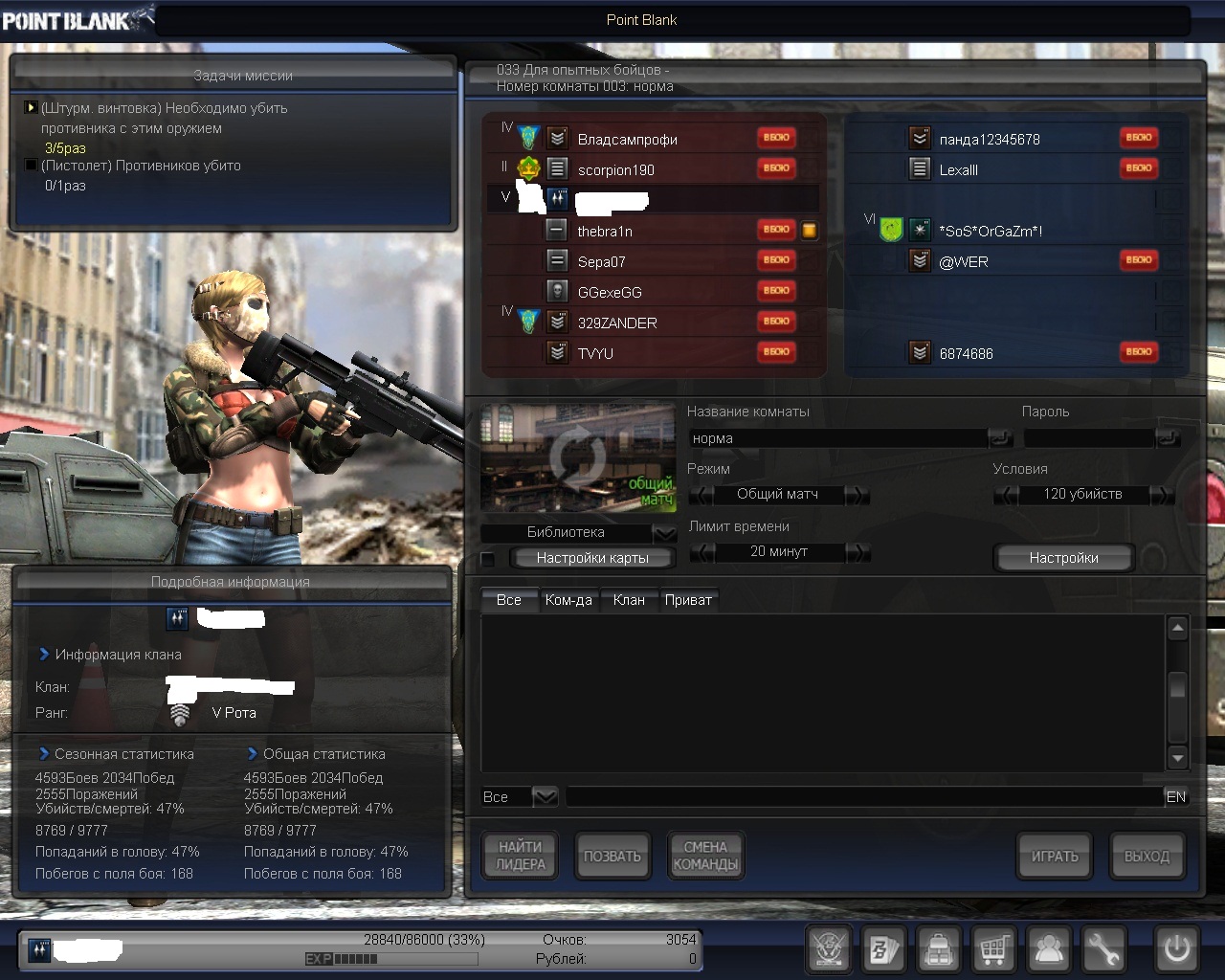Click the Пароль password field

[x=1089, y=438]
